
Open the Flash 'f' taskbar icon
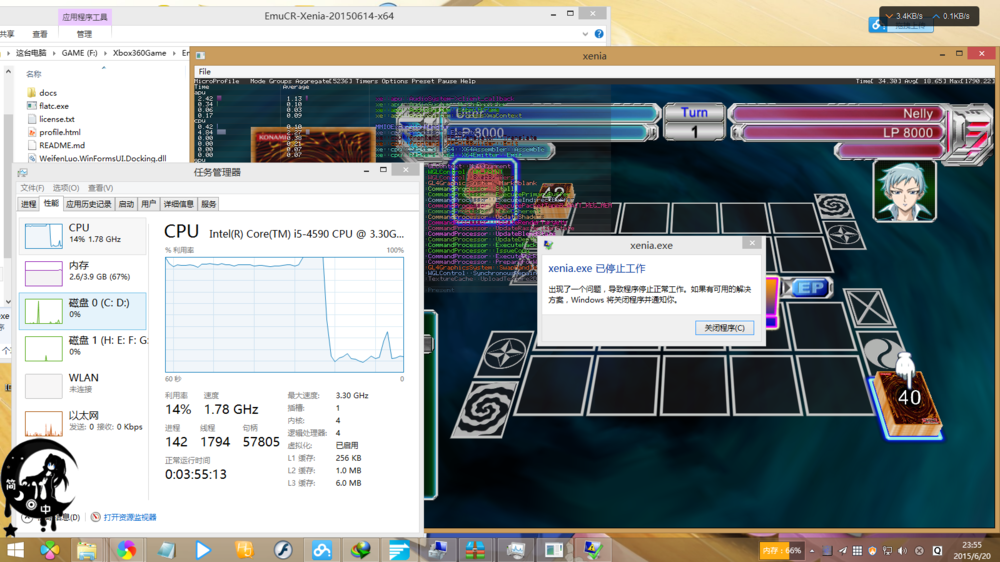283,549
